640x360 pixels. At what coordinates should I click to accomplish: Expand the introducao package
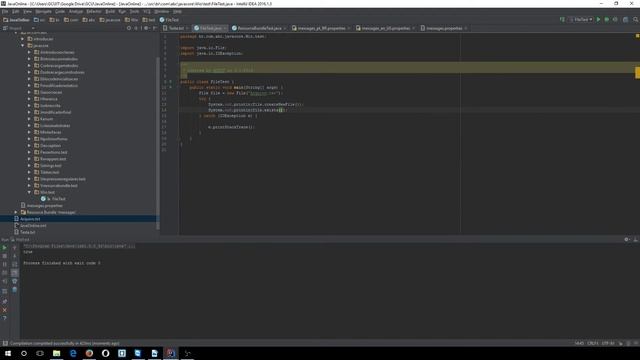point(23,39)
